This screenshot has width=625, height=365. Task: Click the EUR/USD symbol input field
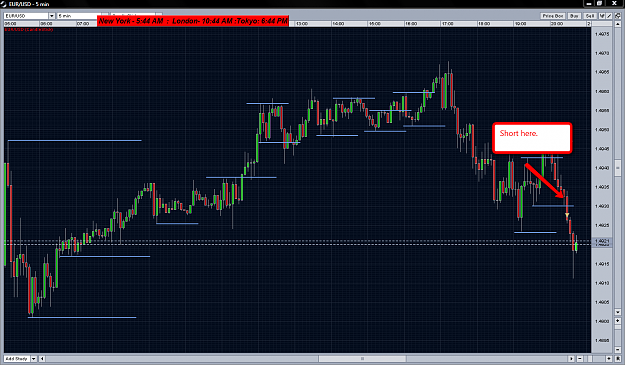(26, 16)
